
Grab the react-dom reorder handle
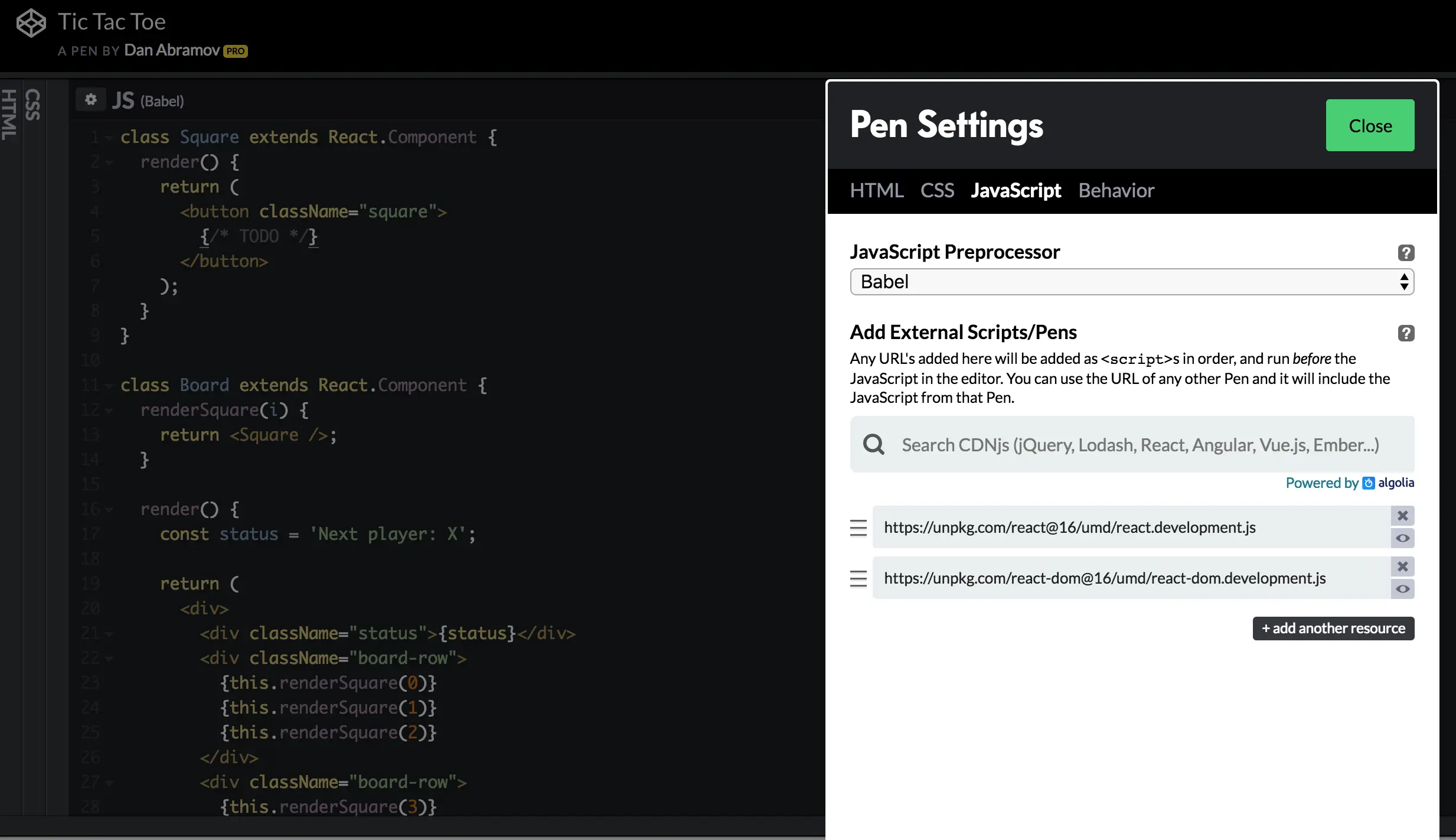point(858,578)
